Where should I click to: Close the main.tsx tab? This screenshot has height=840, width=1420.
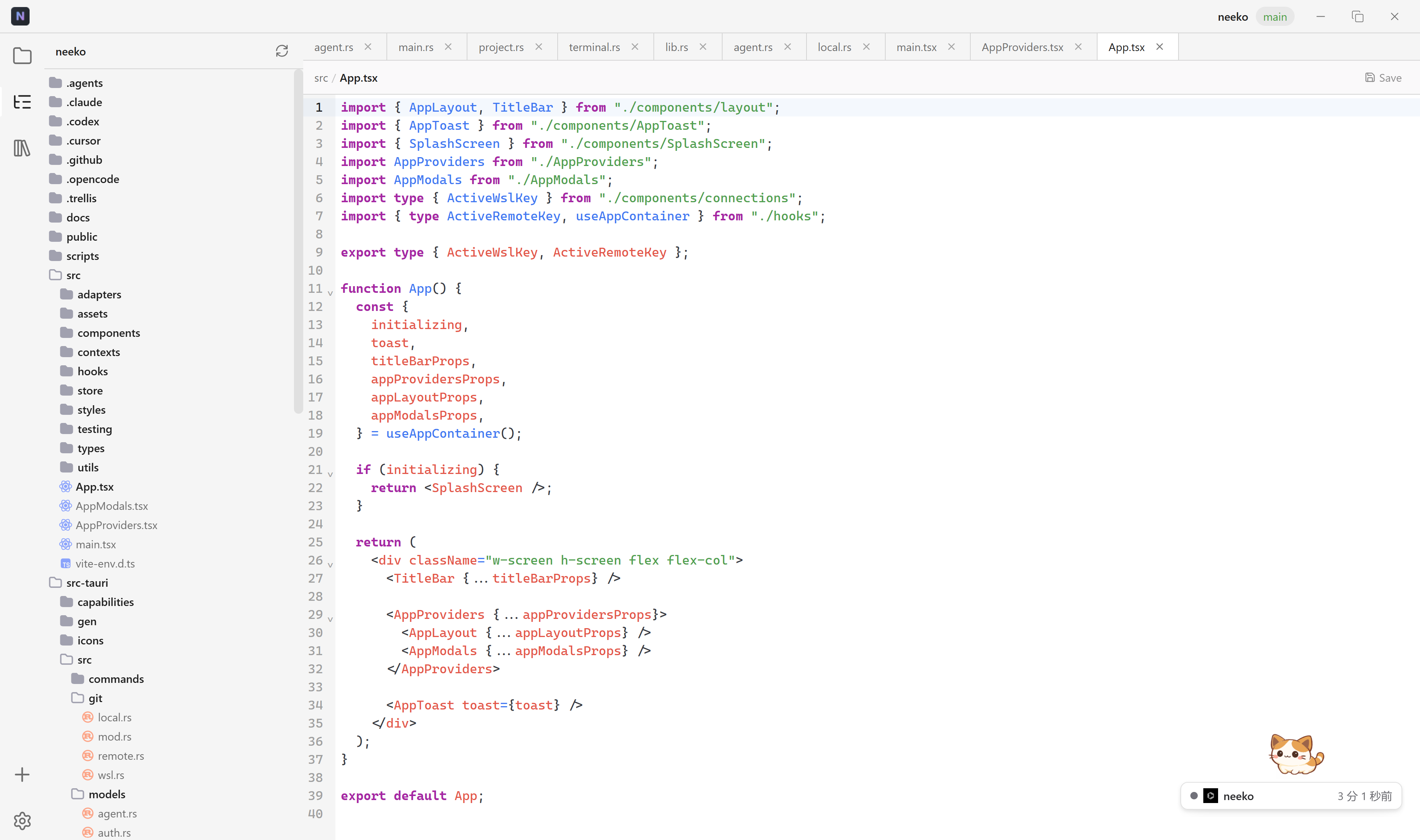tap(951, 47)
